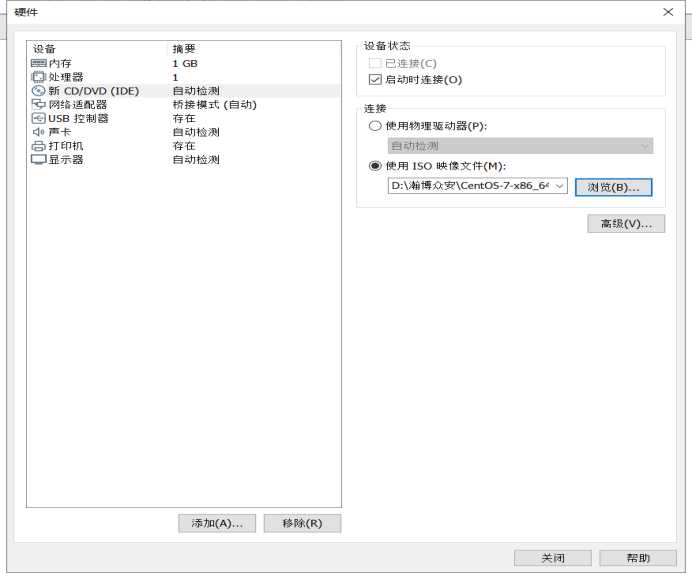Click the 关闭 close button
This screenshot has height=578, width=692.
click(x=553, y=558)
